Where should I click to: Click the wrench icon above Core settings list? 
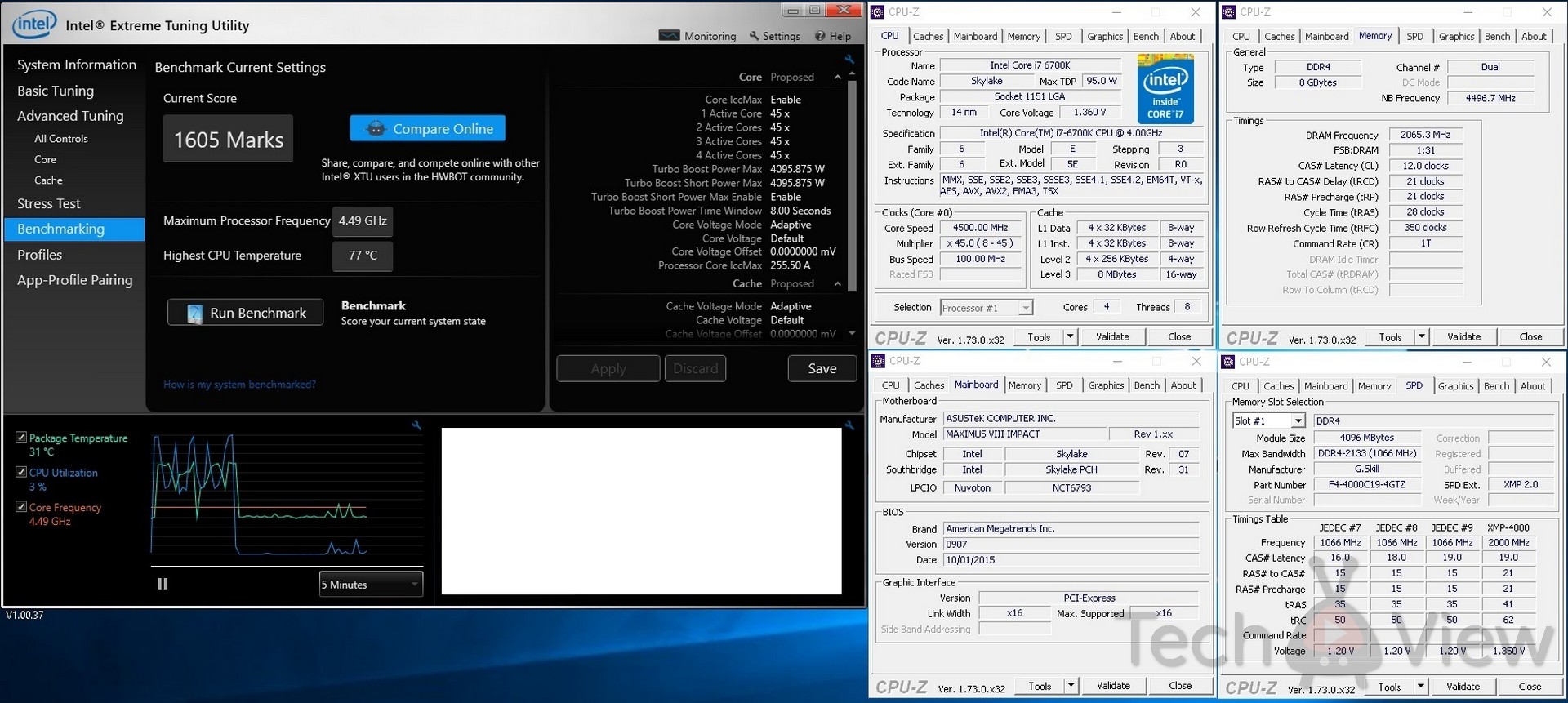[x=849, y=60]
